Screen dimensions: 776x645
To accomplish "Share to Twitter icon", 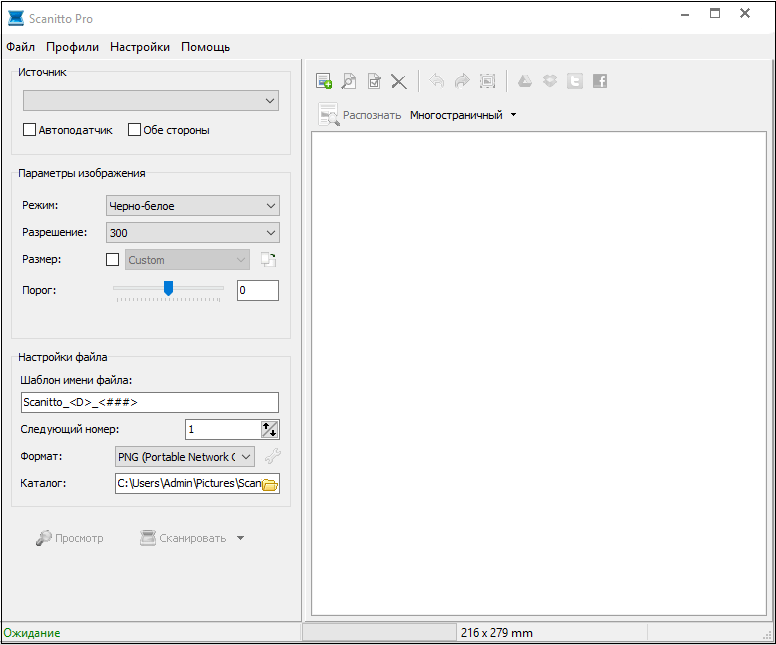I will [575, 81].
